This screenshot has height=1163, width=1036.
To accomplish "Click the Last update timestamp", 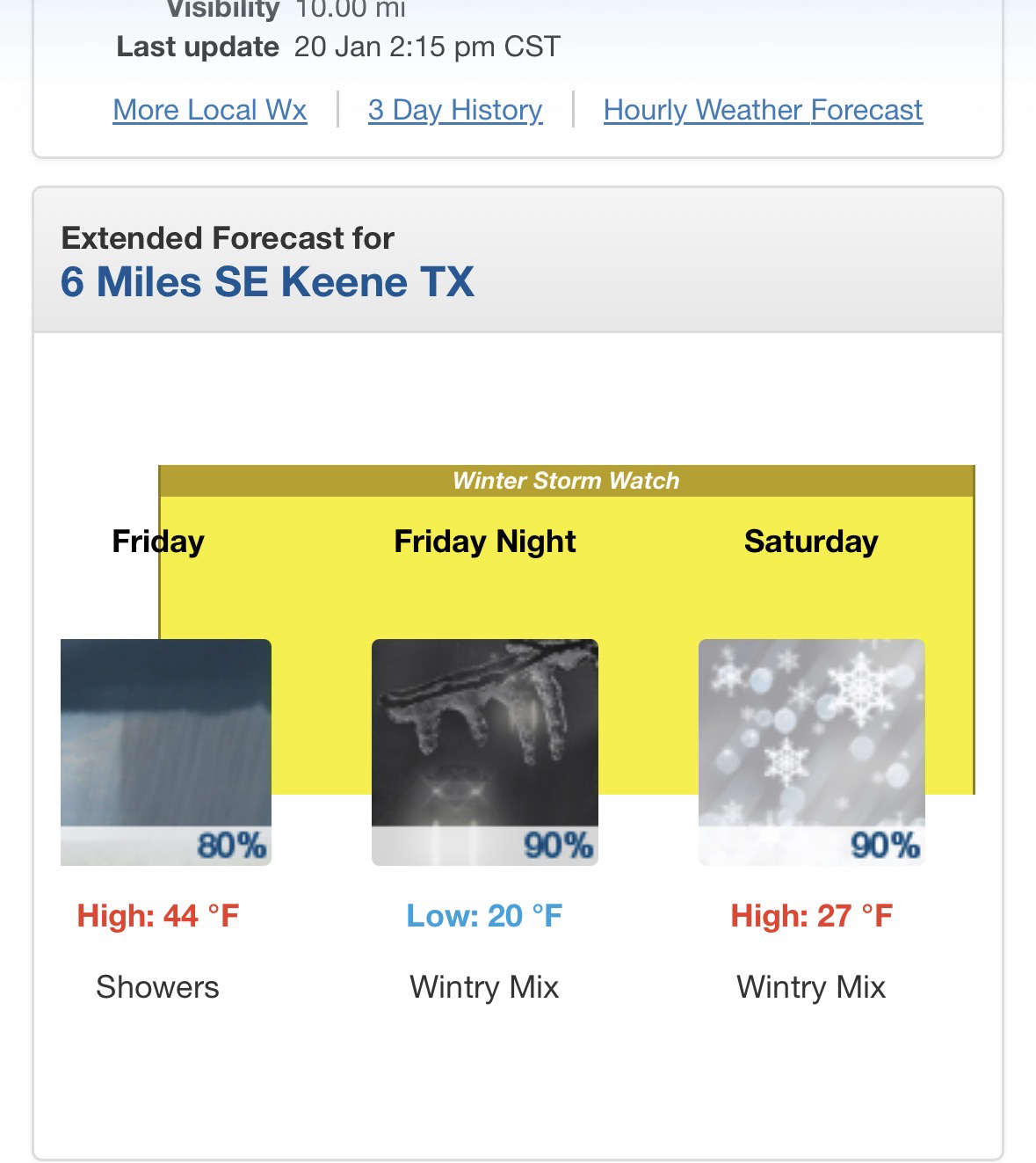I will [x=427, y=47].
